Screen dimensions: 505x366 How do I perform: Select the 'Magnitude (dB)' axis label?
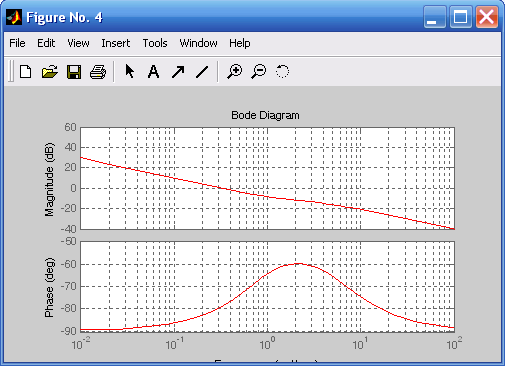pyautogui.click(x=49, y=180)
